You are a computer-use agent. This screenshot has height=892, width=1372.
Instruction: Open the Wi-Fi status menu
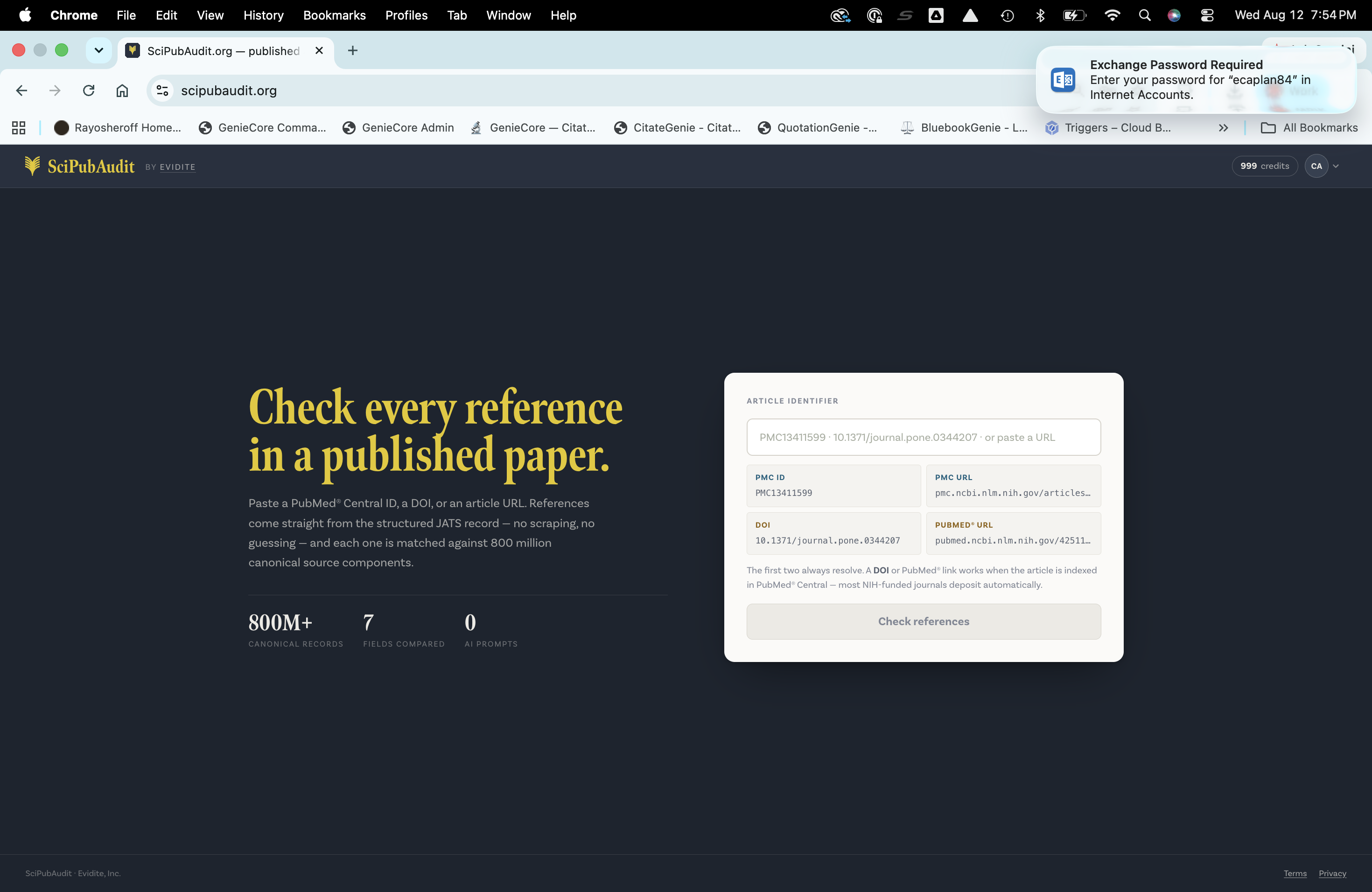click(x=1112, y=15)
